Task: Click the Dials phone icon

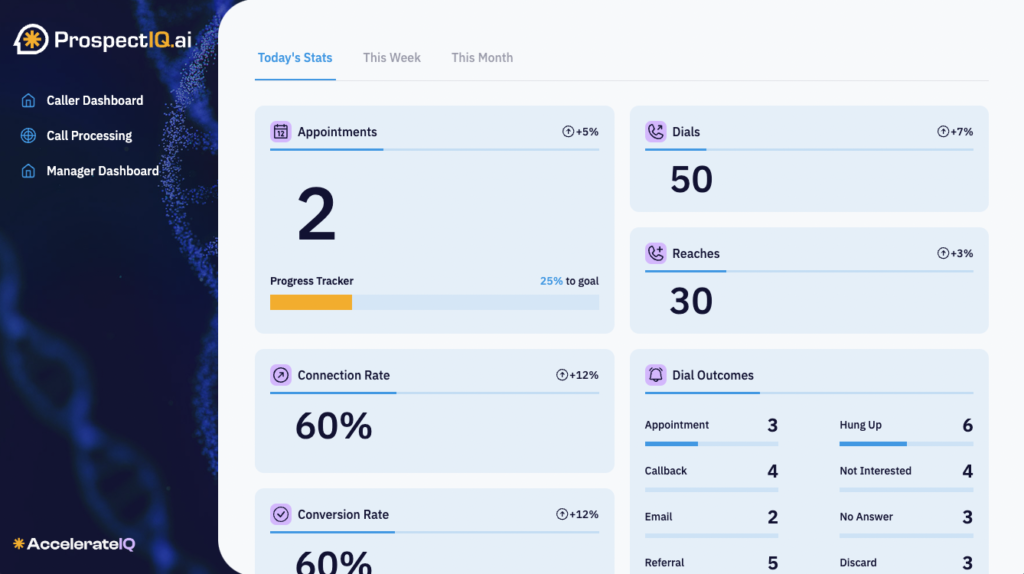Action: pyautogui.click(x=656, y=132)
